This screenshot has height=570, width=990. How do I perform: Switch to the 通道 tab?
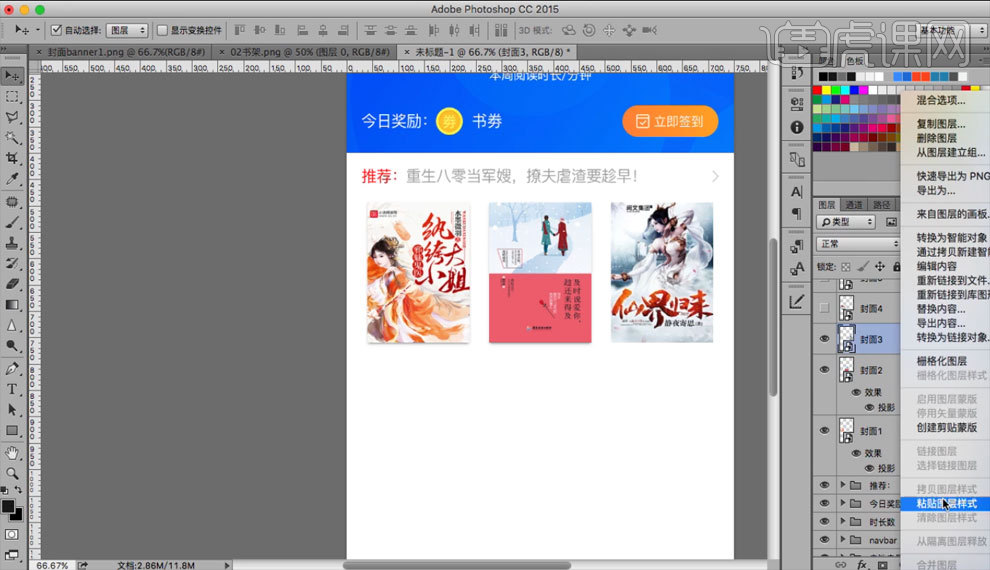click(x=854, y=205)
